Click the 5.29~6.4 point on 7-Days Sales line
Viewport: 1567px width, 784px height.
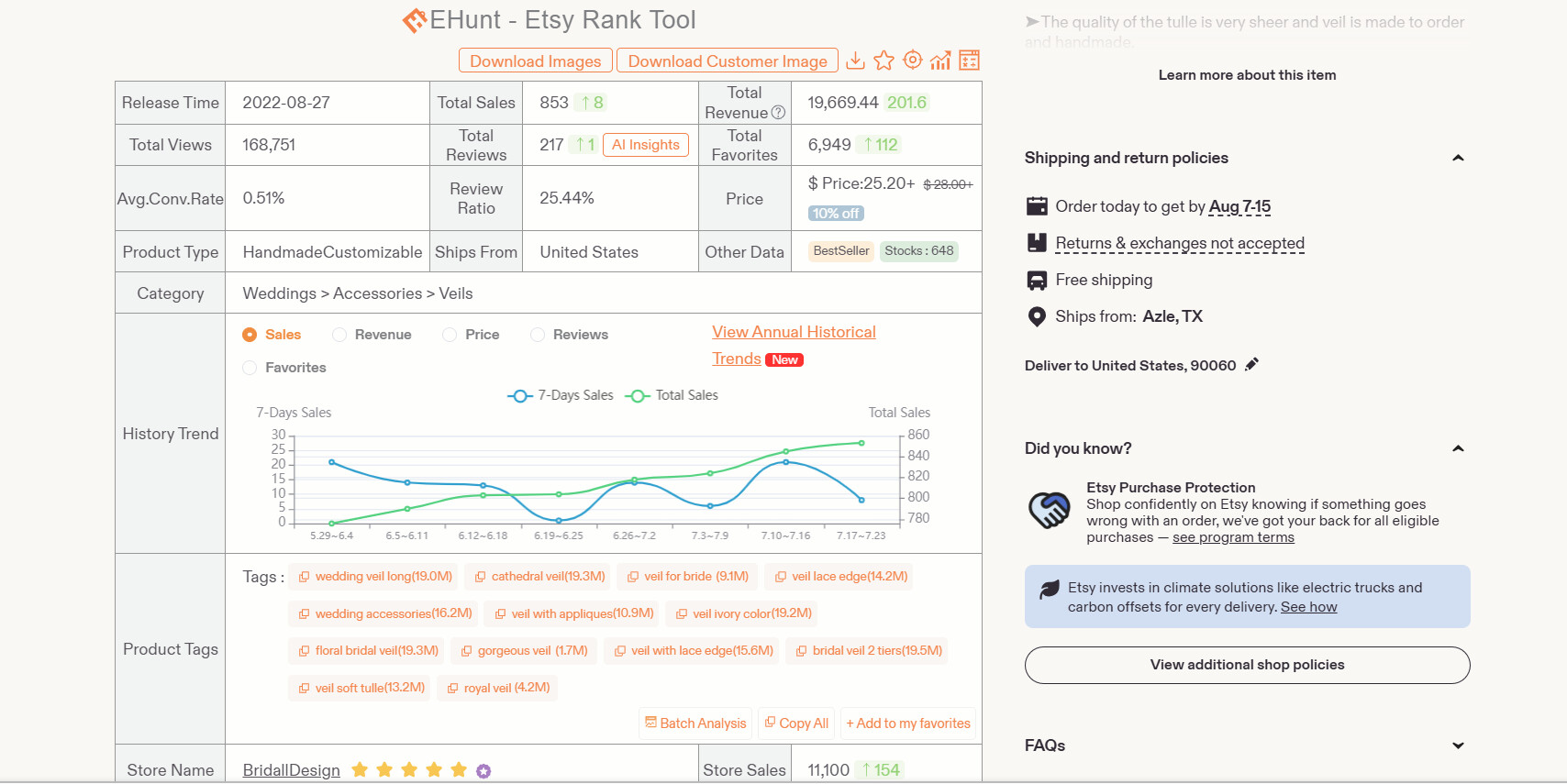[x=332, y=462]
